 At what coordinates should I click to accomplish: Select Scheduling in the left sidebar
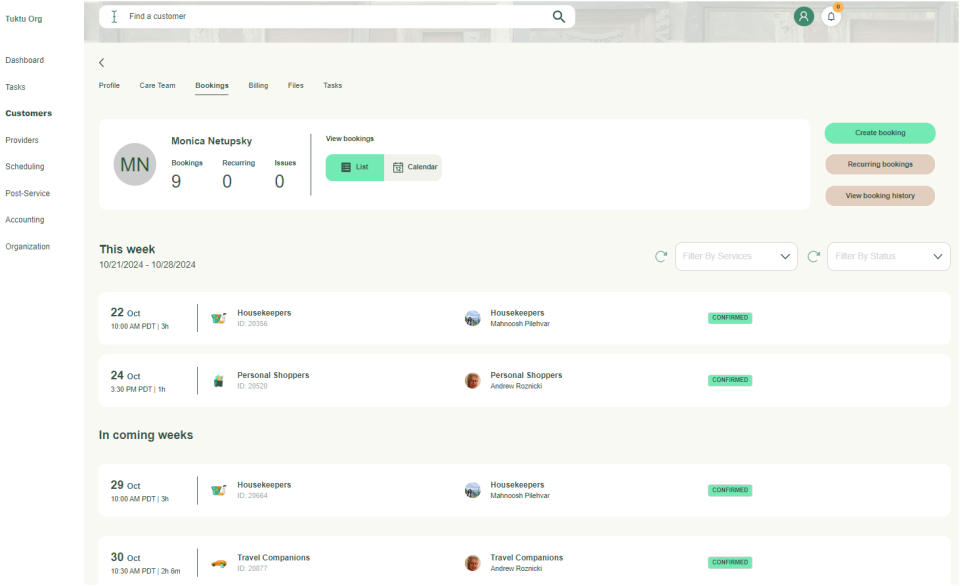[x=25, y=167]
